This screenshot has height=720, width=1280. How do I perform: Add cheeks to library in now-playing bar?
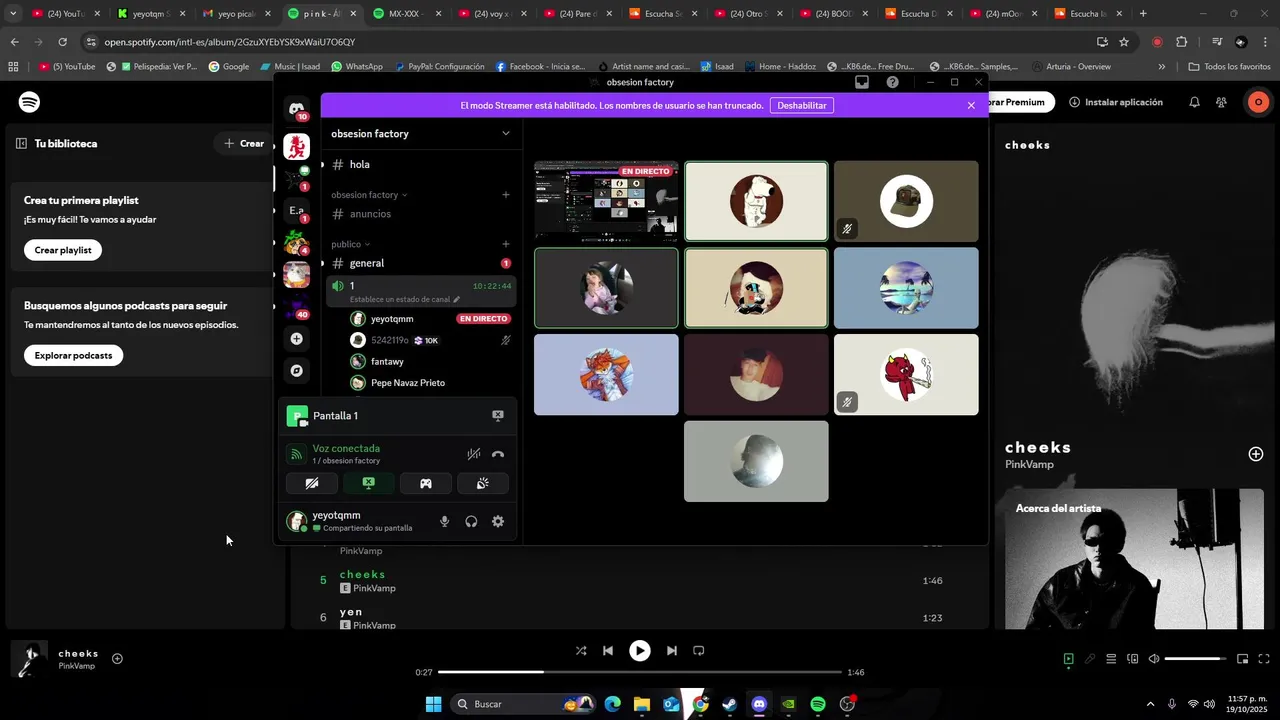[117, 658]
